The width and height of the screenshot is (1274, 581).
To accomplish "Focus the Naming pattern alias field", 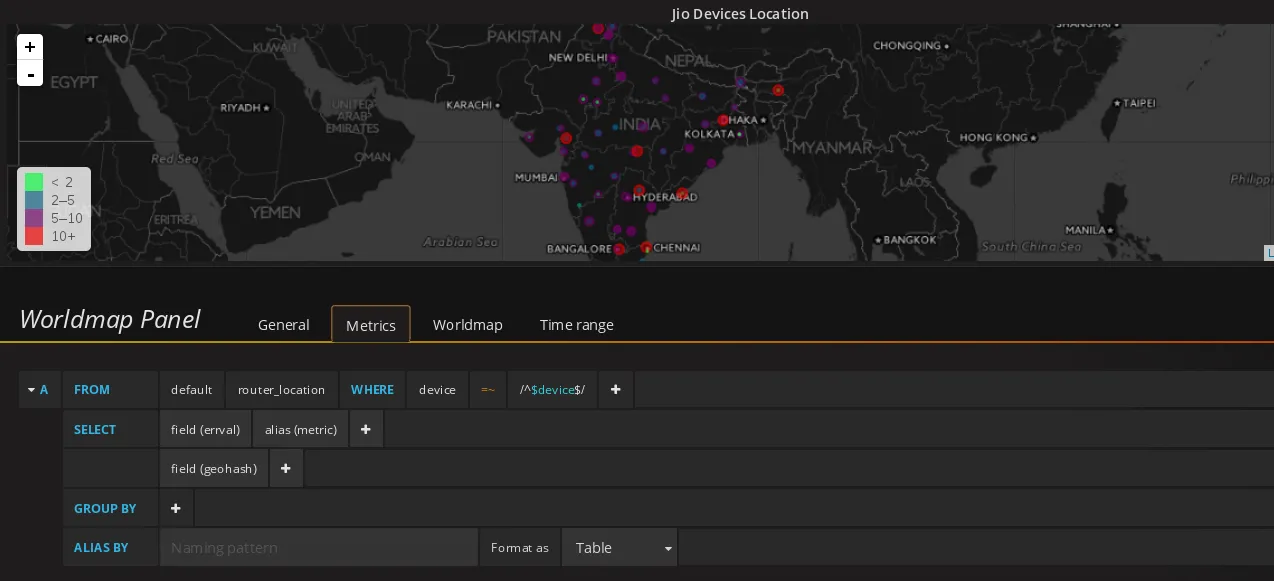I will [x=319, y=547].
